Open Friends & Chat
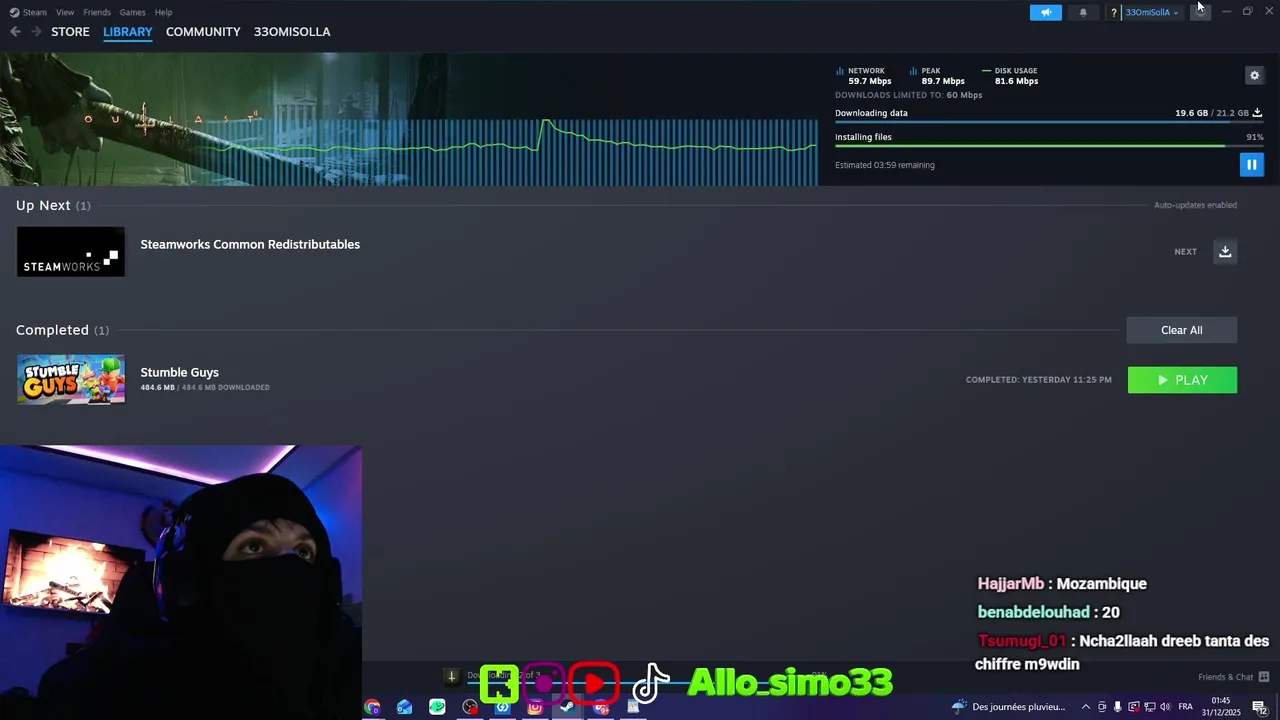This screenshot has height=720, width=1280. 1226,677
